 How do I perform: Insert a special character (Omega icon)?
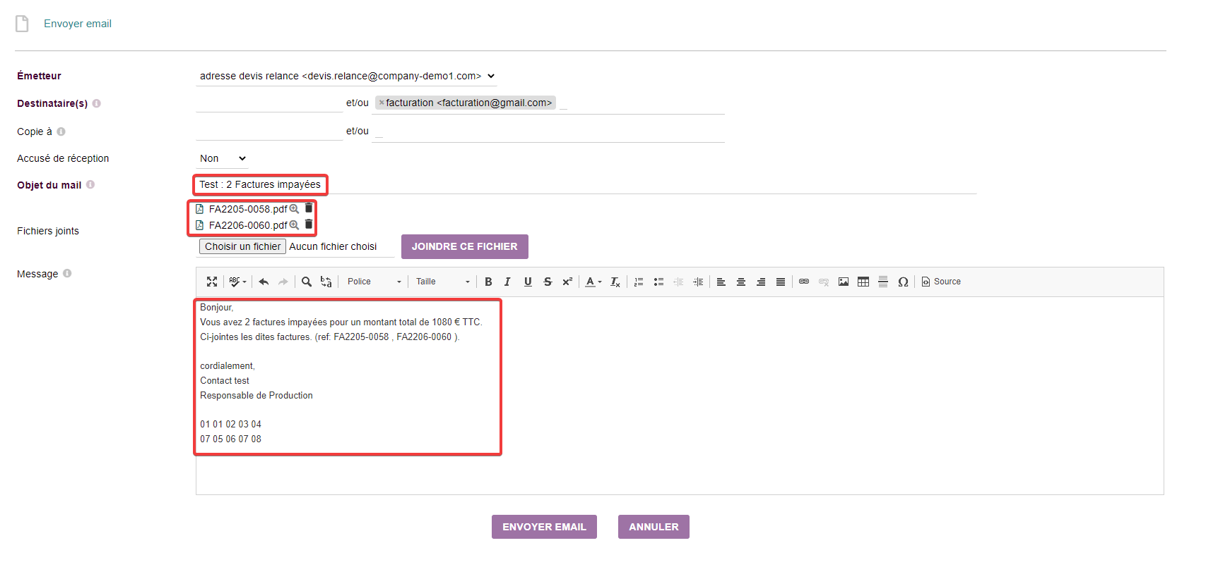click(903, 282)
